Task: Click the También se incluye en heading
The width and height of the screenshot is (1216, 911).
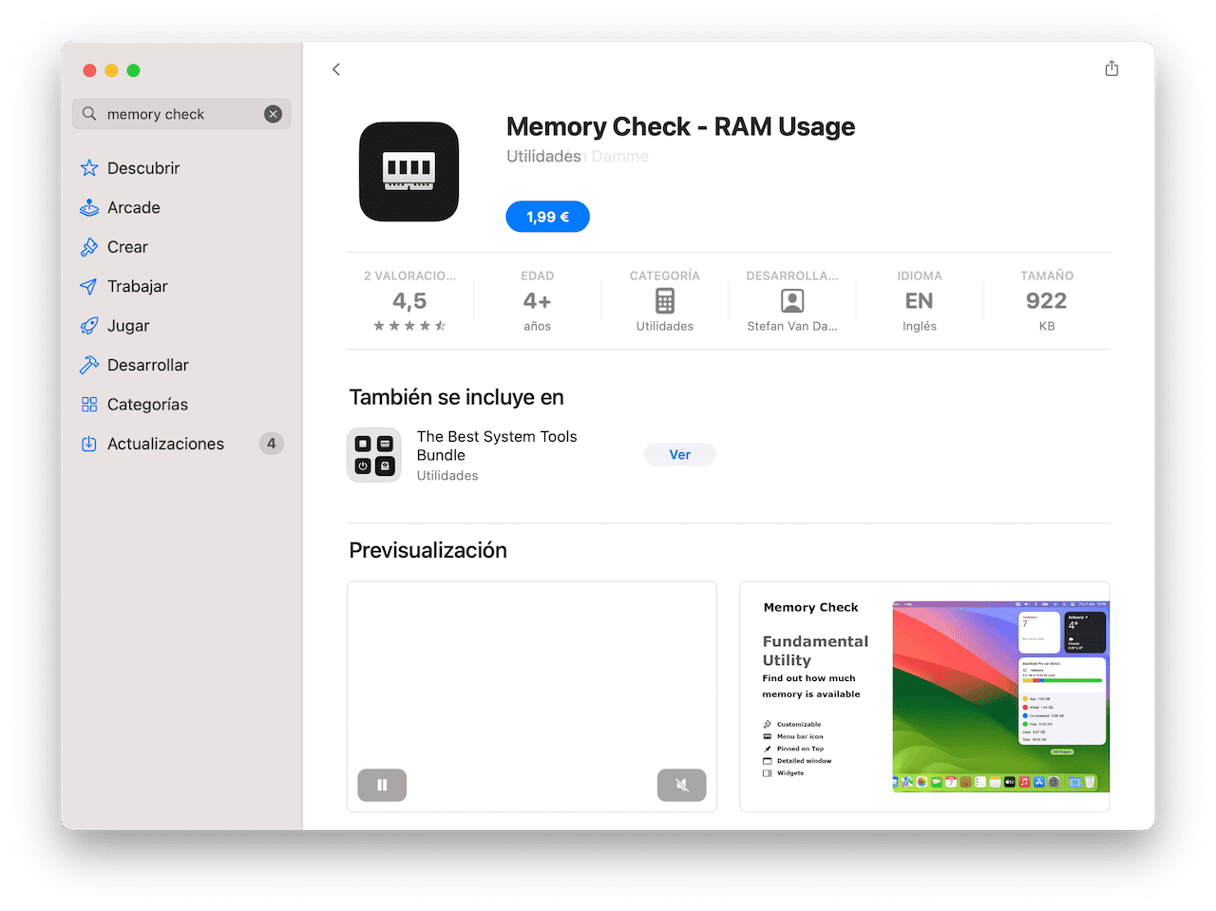Action: coord(457,397)
